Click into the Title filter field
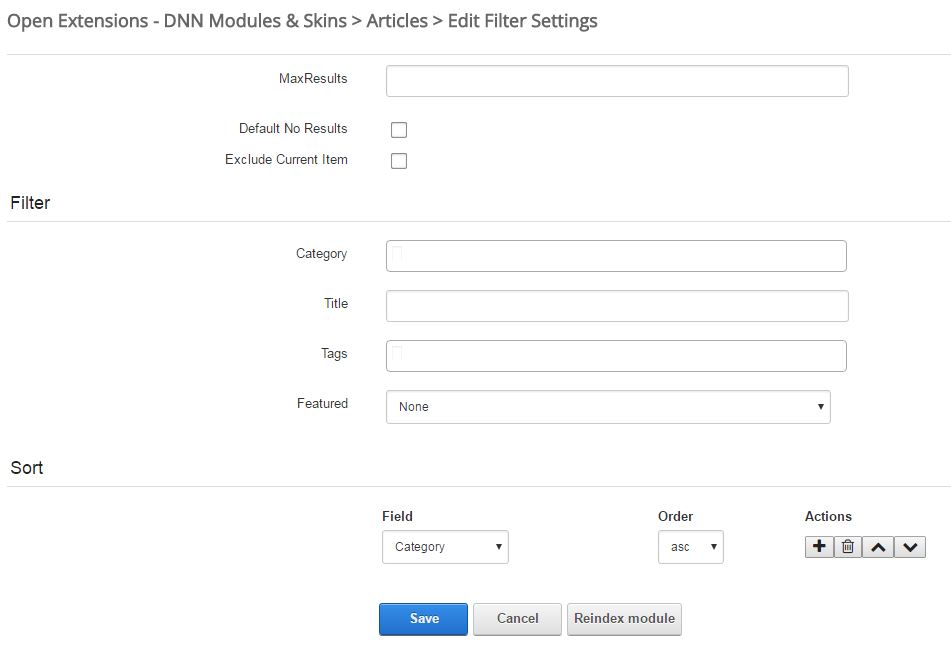 pos(617,306)
